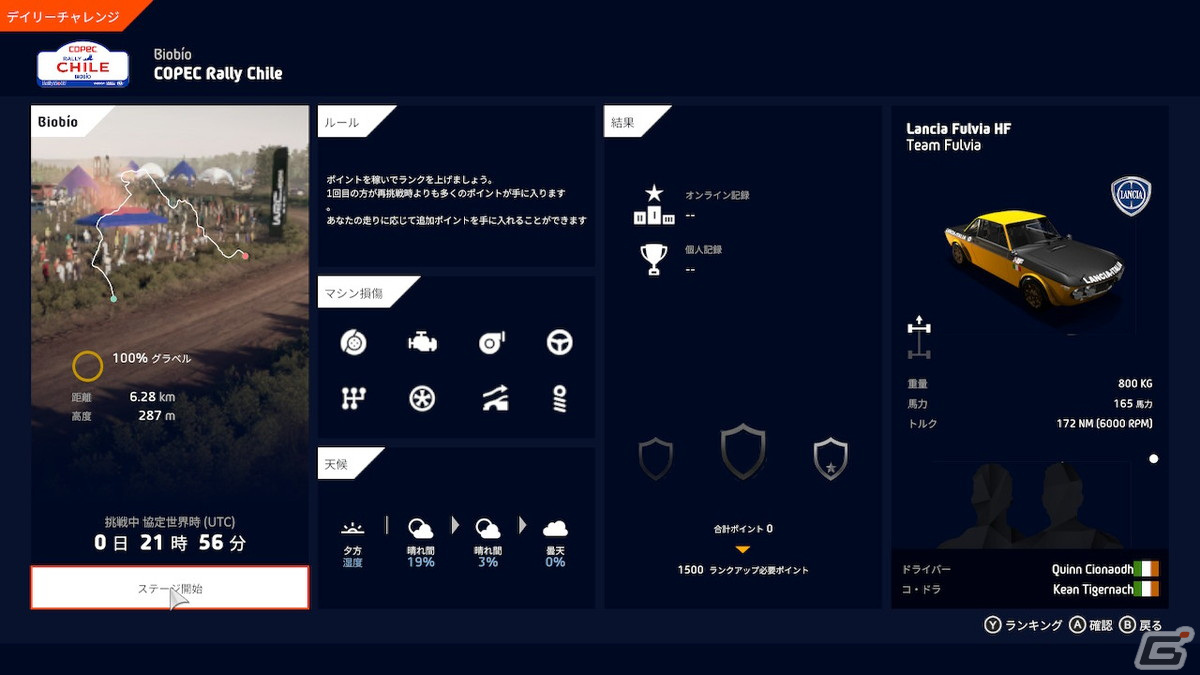The image size is (1200, 675).
Task: Click the 287 m elevation value
Action: [157, 416]
